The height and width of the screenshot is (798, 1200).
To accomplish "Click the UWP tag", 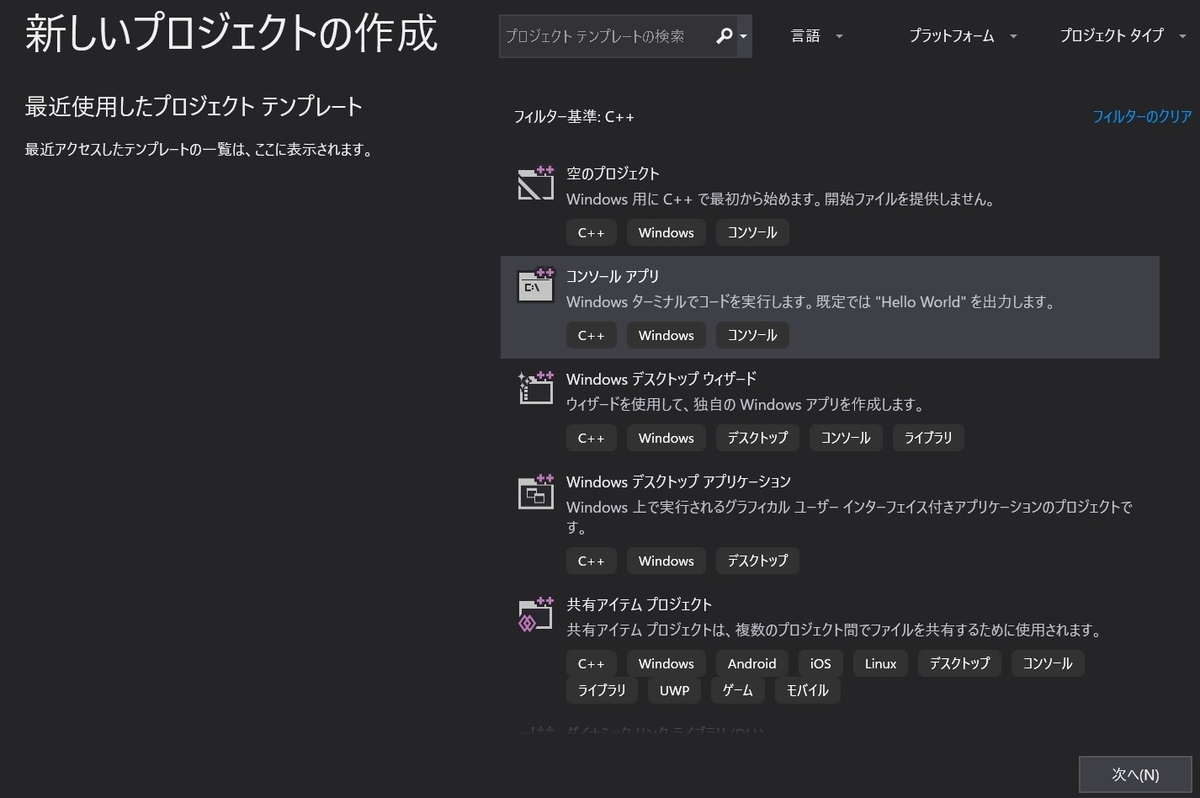I will 674,691.
